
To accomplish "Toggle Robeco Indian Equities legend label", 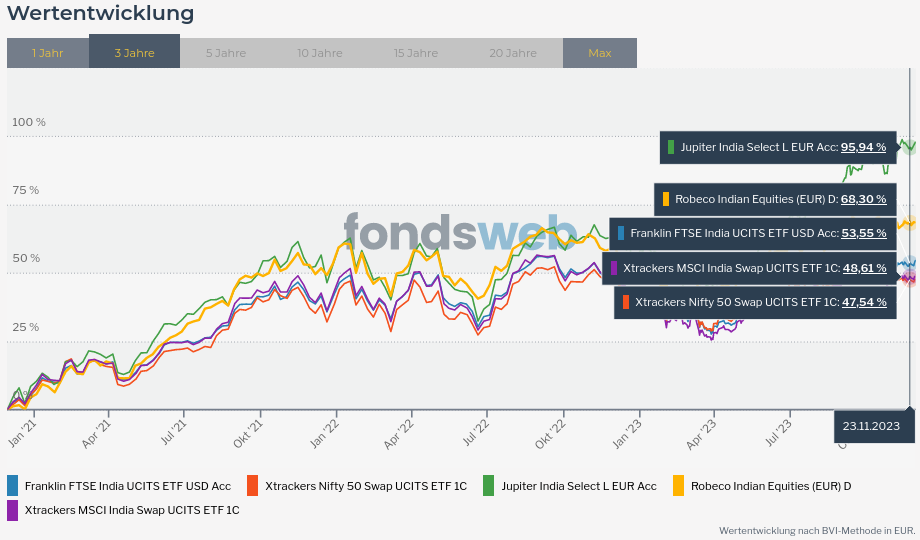I will click(x=770, y=486).
